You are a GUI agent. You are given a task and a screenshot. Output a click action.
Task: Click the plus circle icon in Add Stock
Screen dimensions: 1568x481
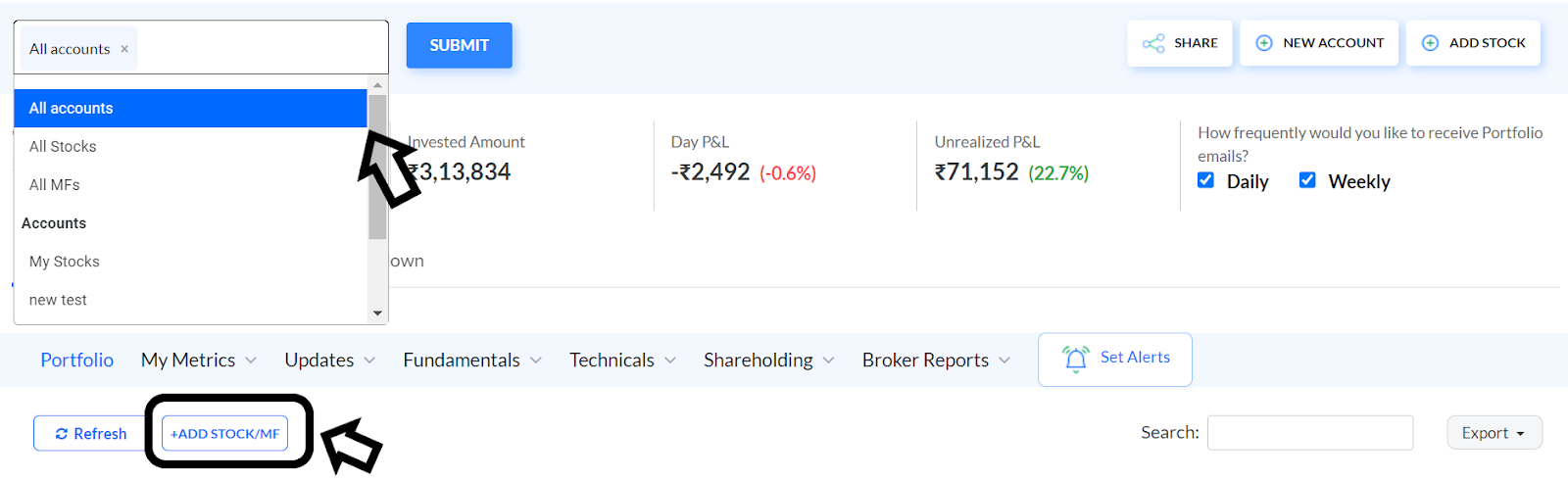point(1430,43)
